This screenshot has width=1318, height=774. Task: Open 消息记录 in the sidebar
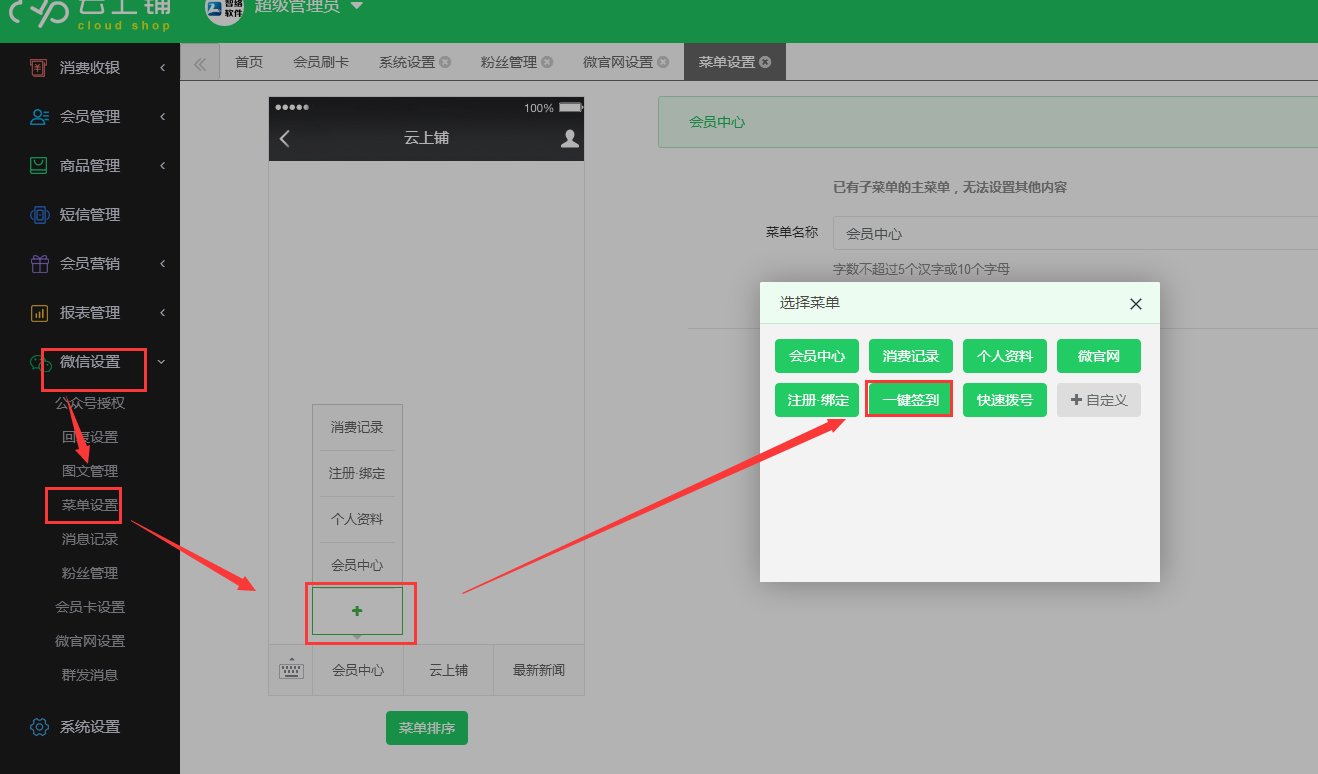pos(90,539)
